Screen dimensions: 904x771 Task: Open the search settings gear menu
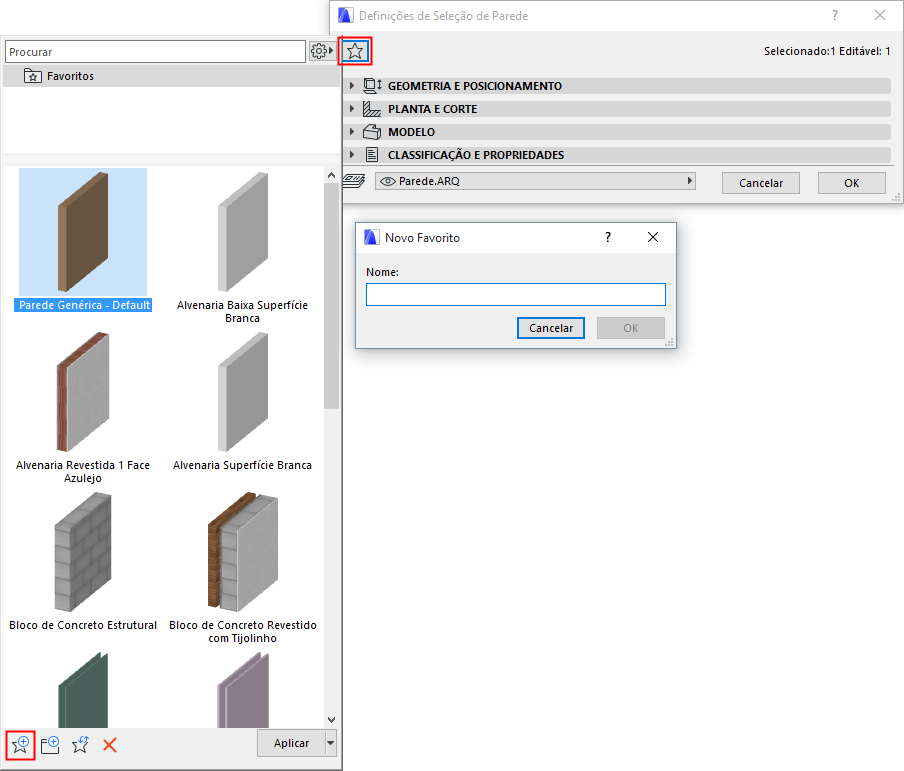pos(321,51)
